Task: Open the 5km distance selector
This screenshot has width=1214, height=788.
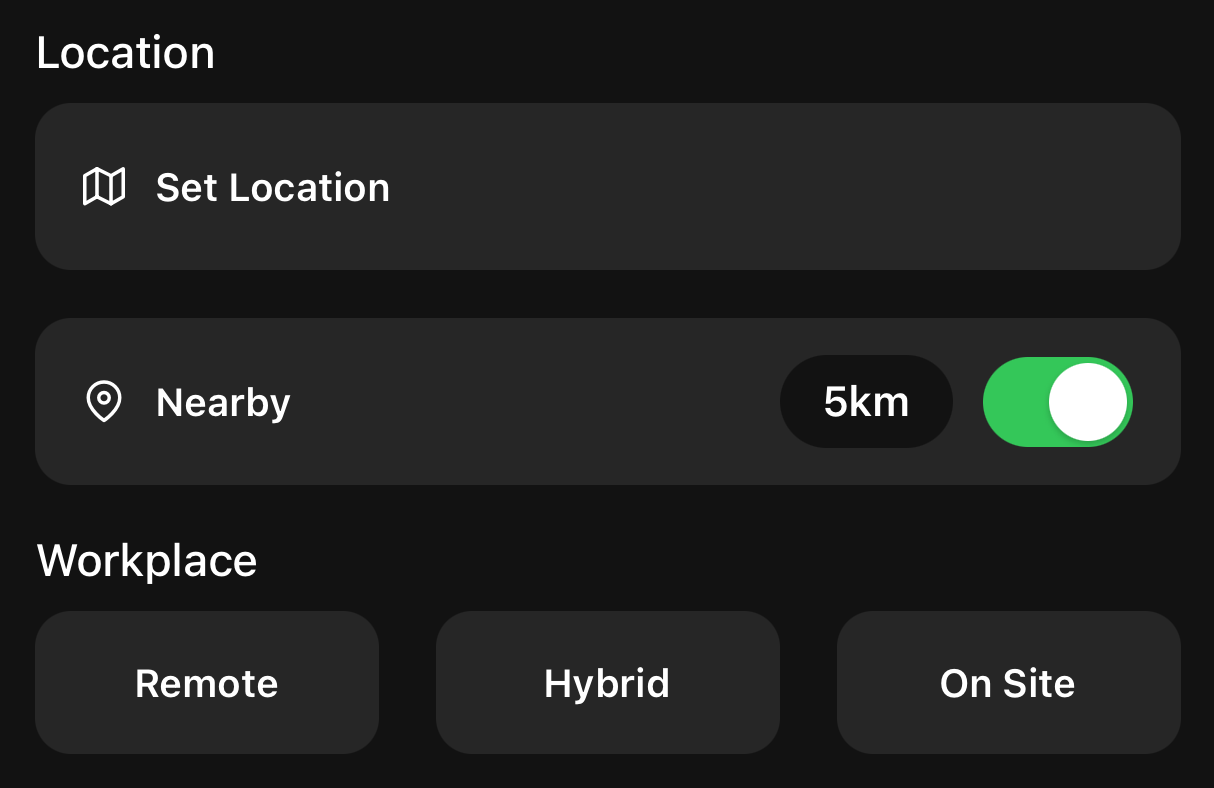Action: point(866,402)
